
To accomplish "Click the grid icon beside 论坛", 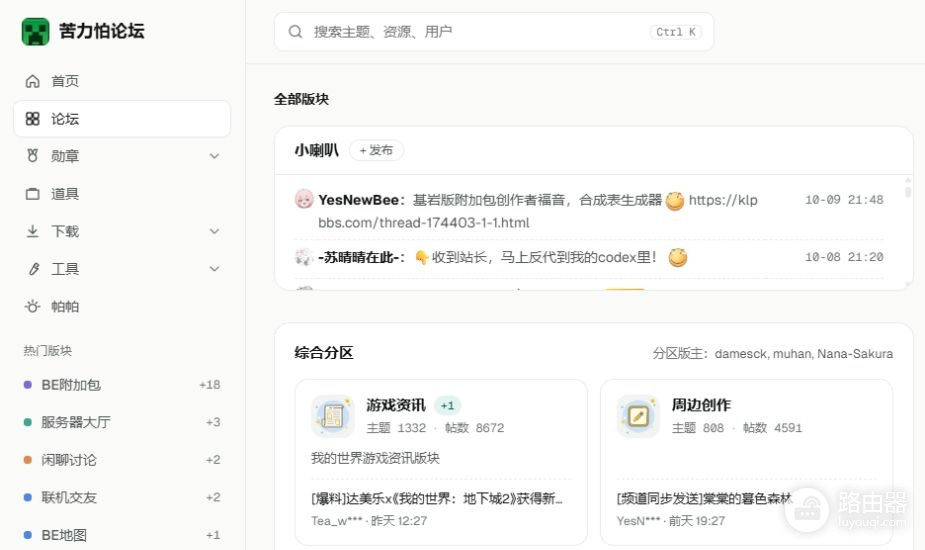I will (32, 119).
